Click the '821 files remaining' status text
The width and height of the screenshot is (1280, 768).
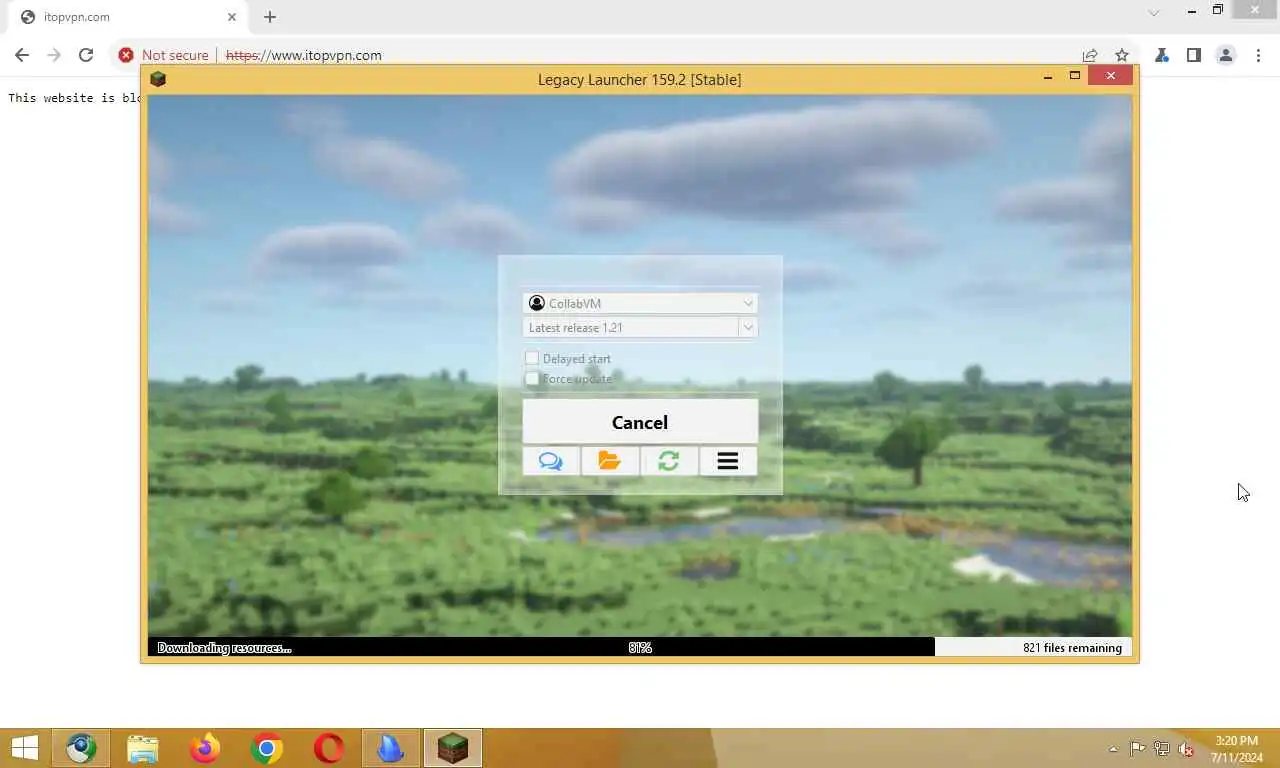(1072, 648)
